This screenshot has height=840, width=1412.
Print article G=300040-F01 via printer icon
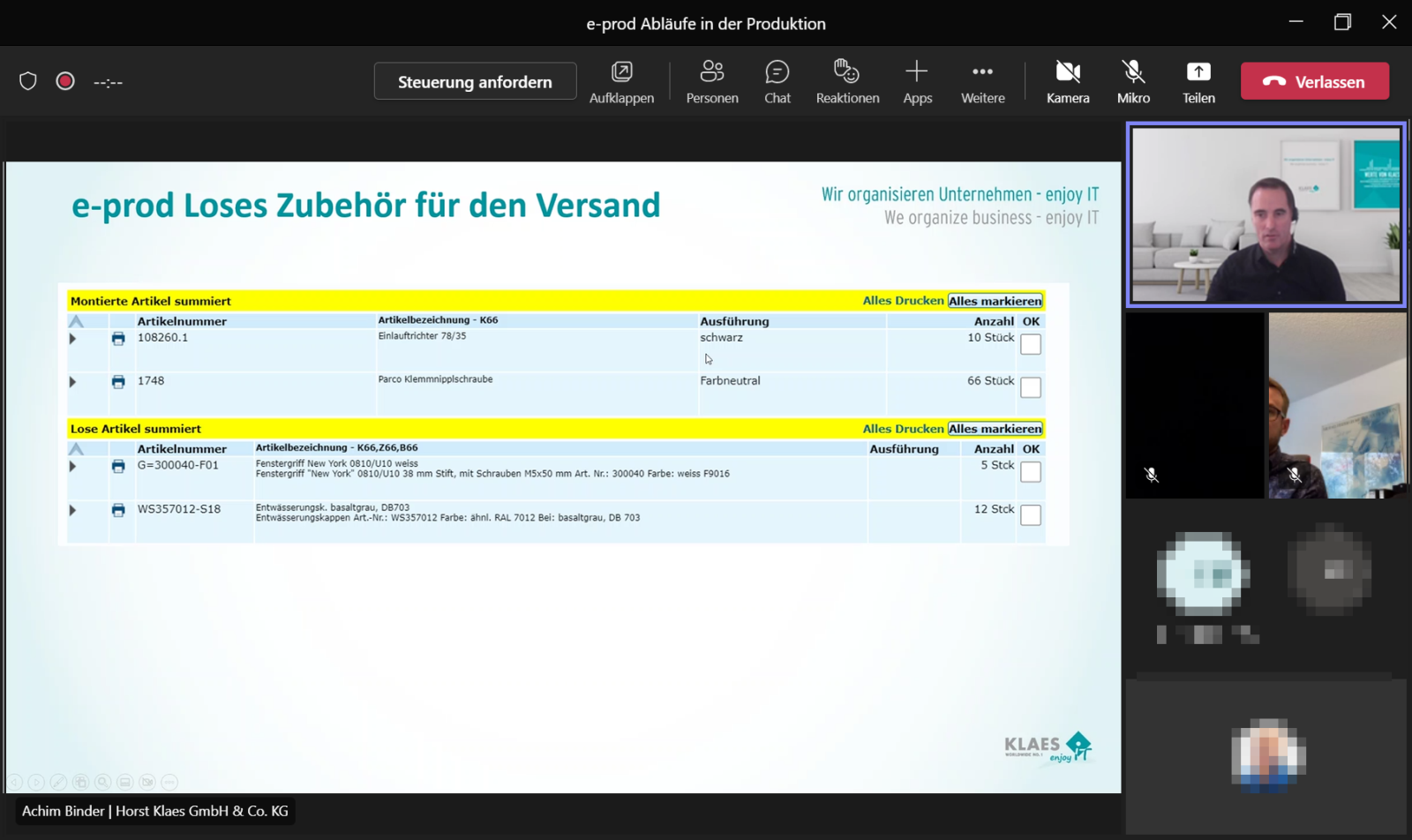(118, 466)
